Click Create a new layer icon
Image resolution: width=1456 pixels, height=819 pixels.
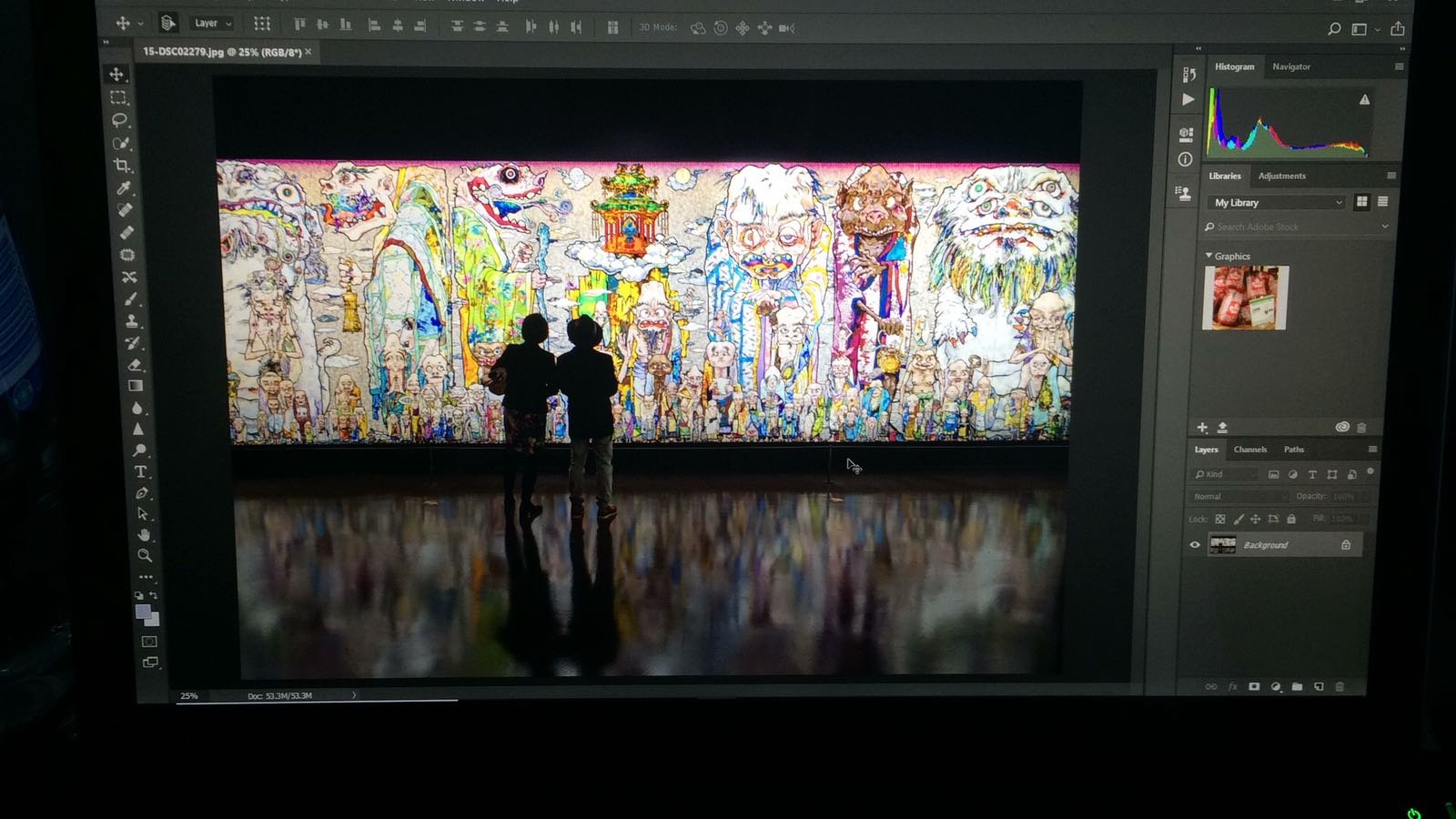coord(1319,687)
